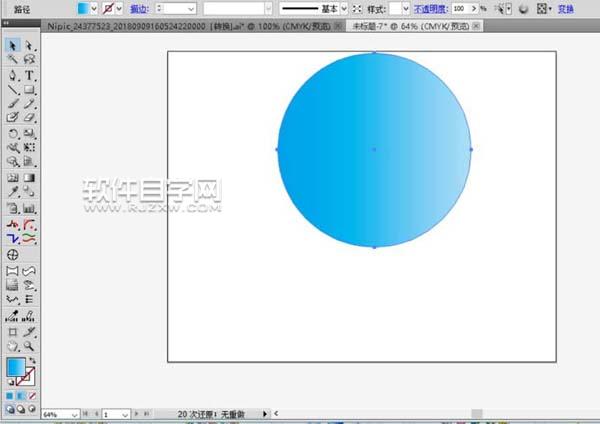This screenshot has width=600, height=424.
Task: Set paint mode to Gradient
Action: click(21, 396)
